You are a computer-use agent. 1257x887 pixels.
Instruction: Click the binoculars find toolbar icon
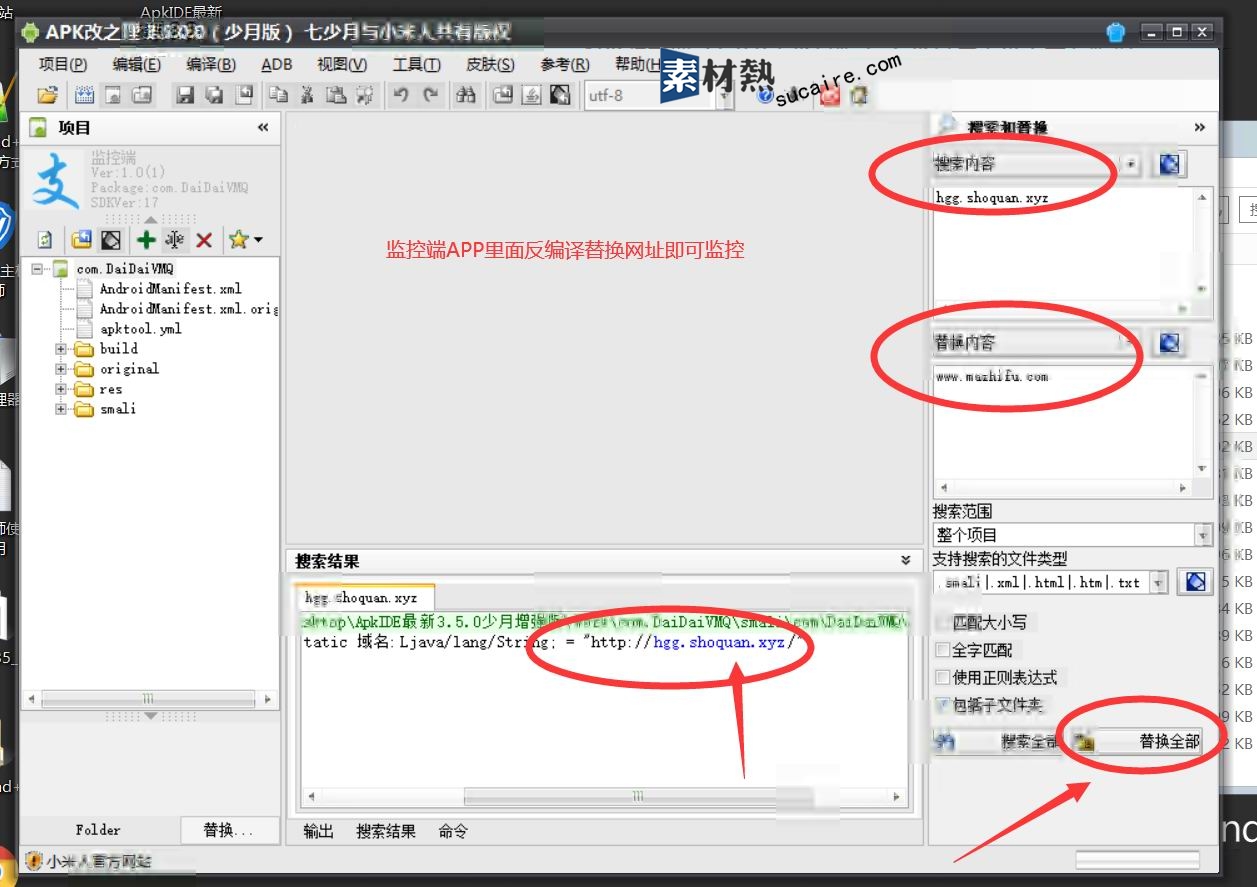tap(466, 95)
